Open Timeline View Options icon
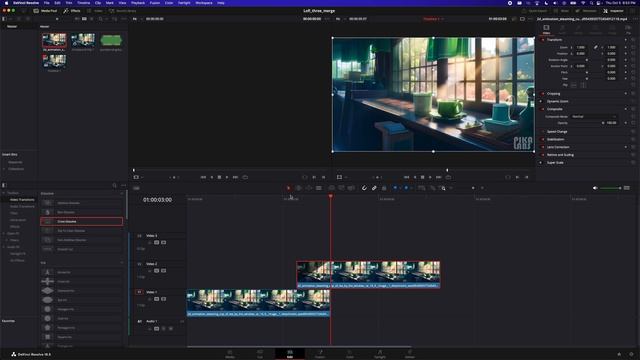The height and width of the screenshot is (360, 640). [x=136, y=188]
